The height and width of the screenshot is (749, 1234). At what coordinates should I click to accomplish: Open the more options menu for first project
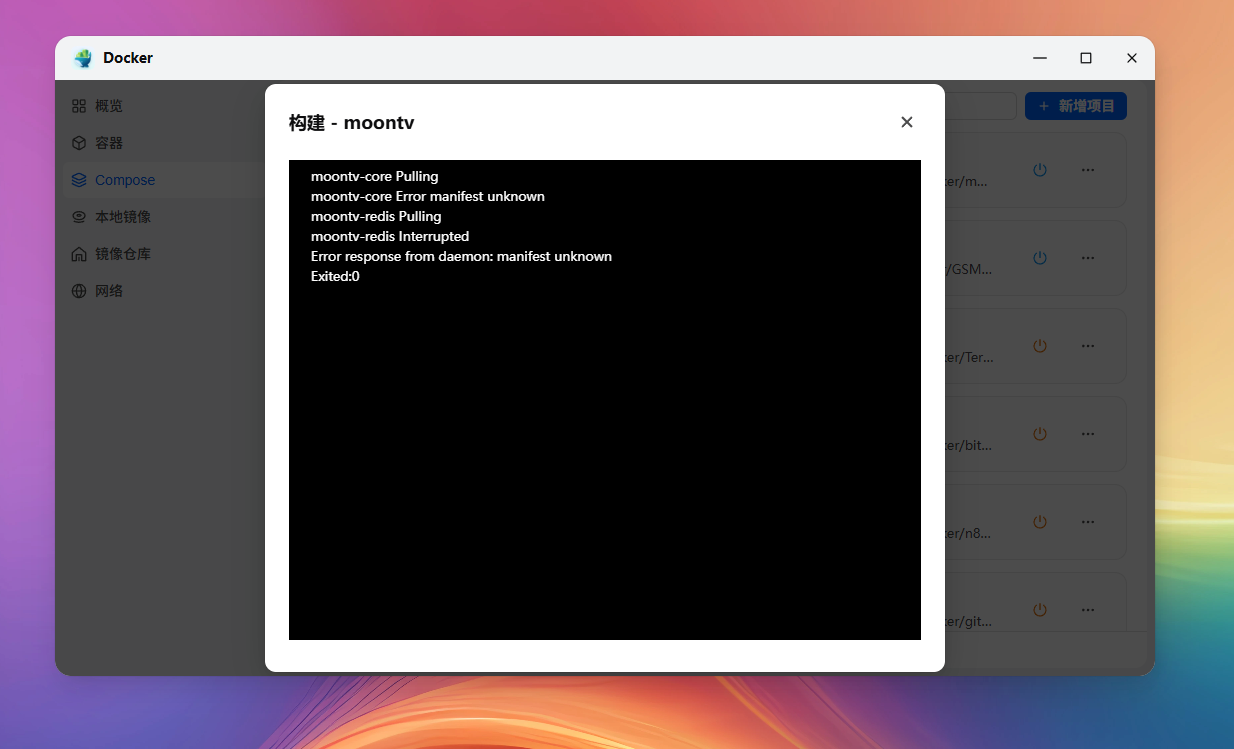[x=1088, y=170]
